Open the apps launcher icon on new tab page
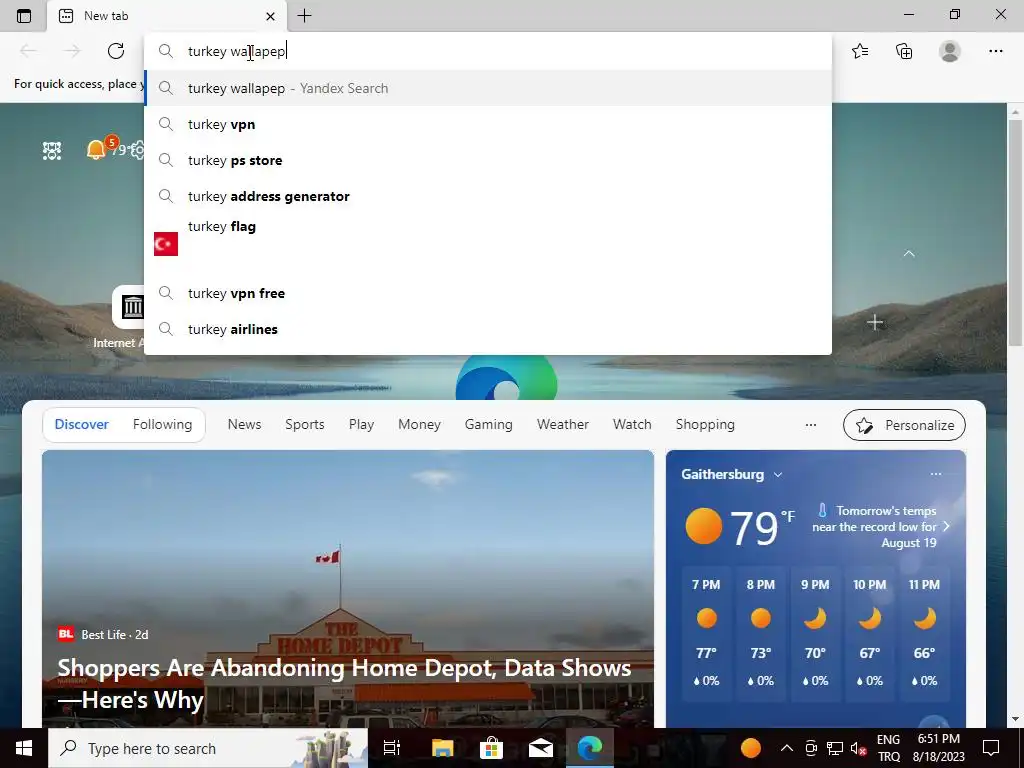Screen dimensions: 1024x768 (52, 150)
